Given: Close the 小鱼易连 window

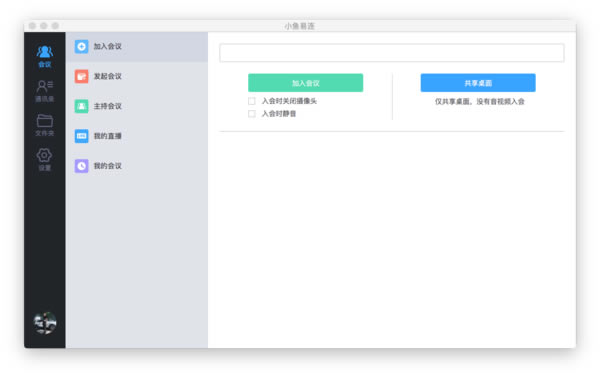Looking at the screenshot, I should (33, 26).
